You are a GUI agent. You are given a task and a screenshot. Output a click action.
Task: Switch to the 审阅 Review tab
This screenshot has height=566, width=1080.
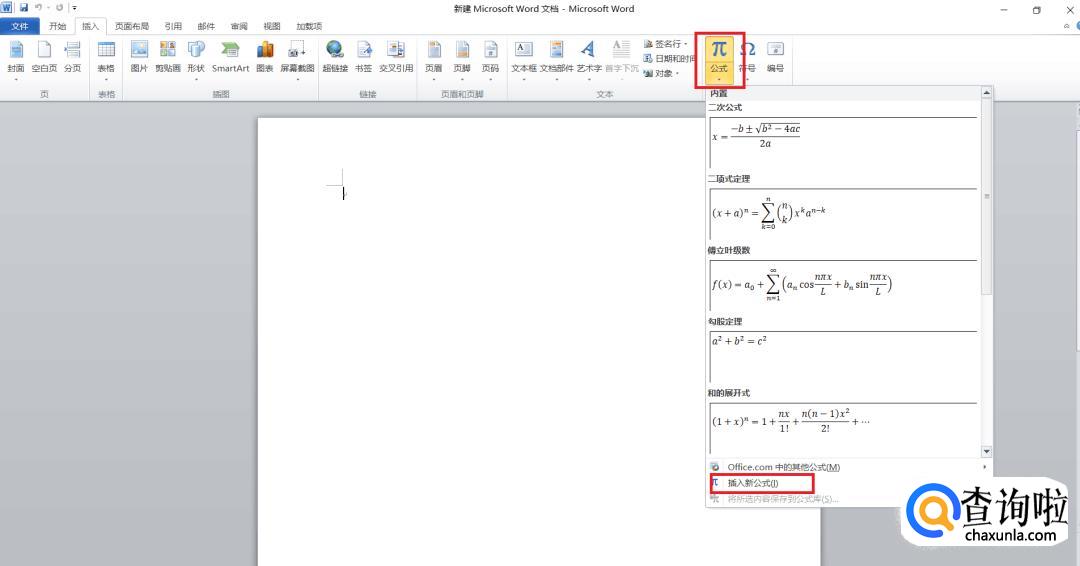coord(239,26)
